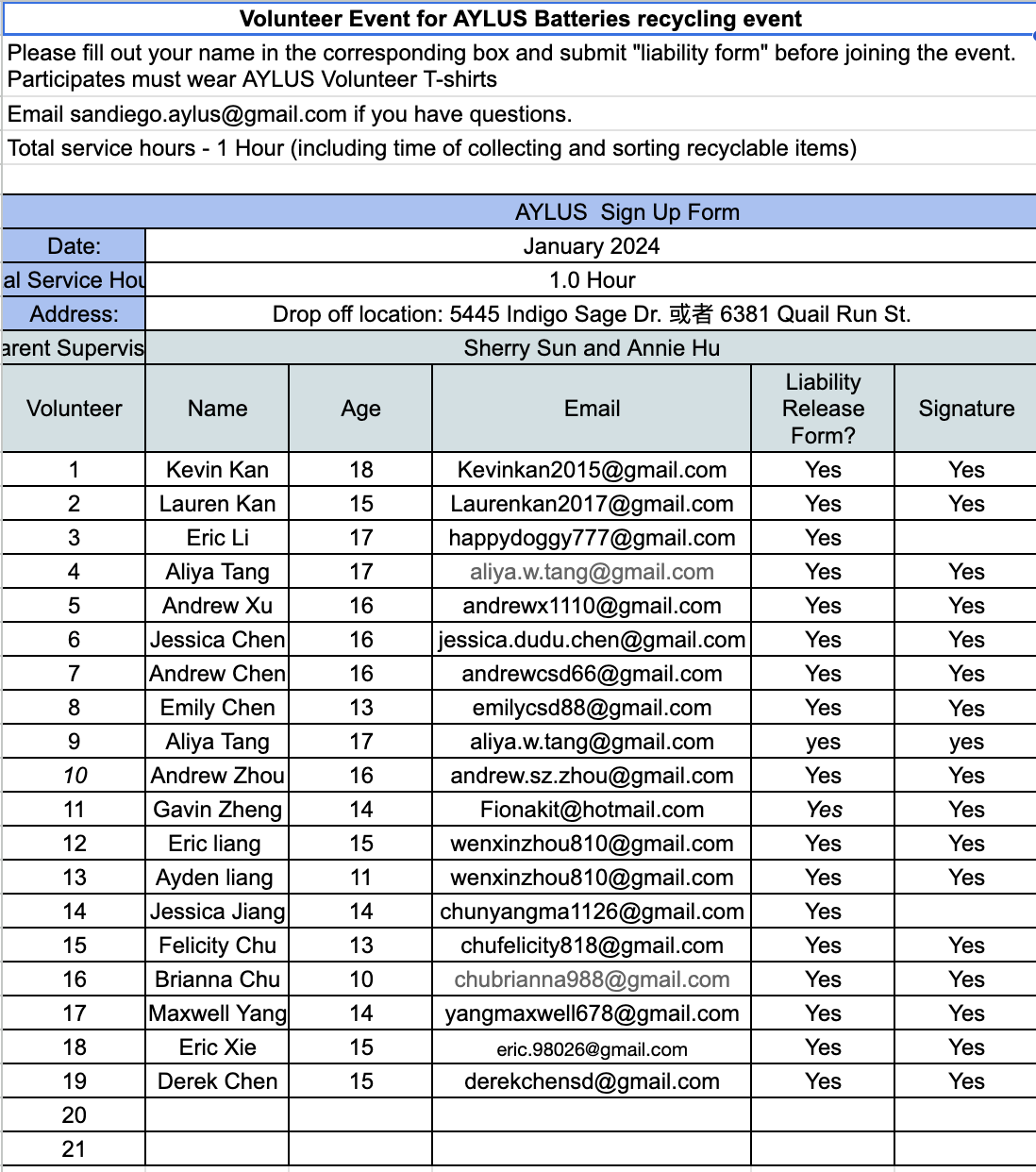Open the chubrianna988@gmail.com email link
This screenshot has width=1036, height=1172.
click(592, 979)
